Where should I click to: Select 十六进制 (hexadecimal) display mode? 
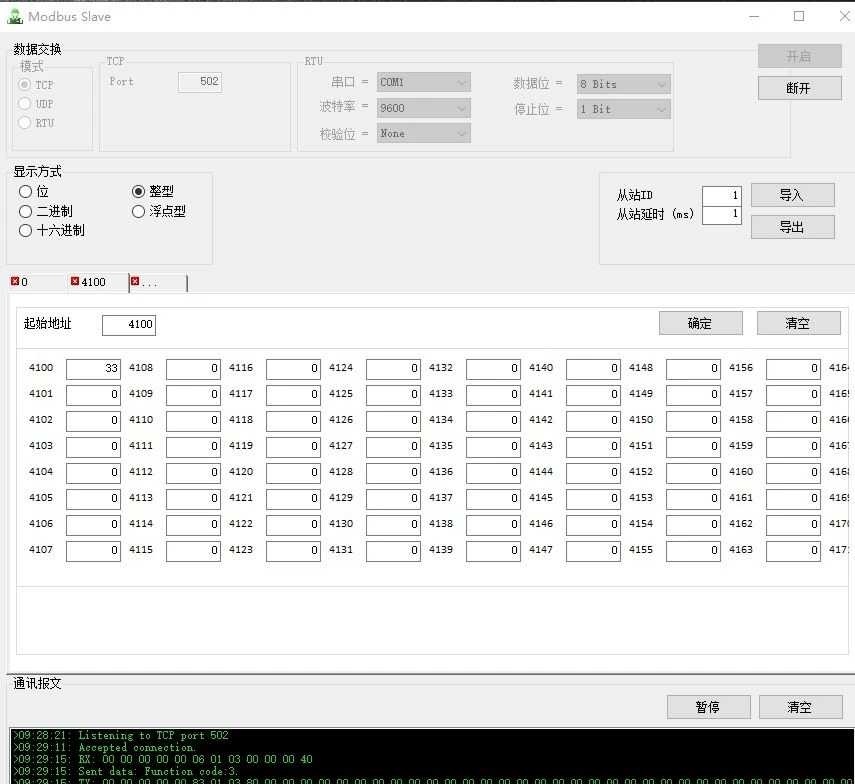(24, 230)
